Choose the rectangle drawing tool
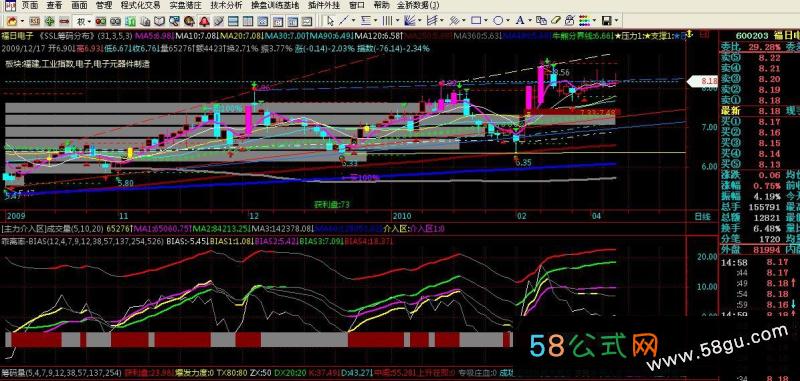Image resolution: width=800 pixels, height=381 pixels. click(476, 20)
